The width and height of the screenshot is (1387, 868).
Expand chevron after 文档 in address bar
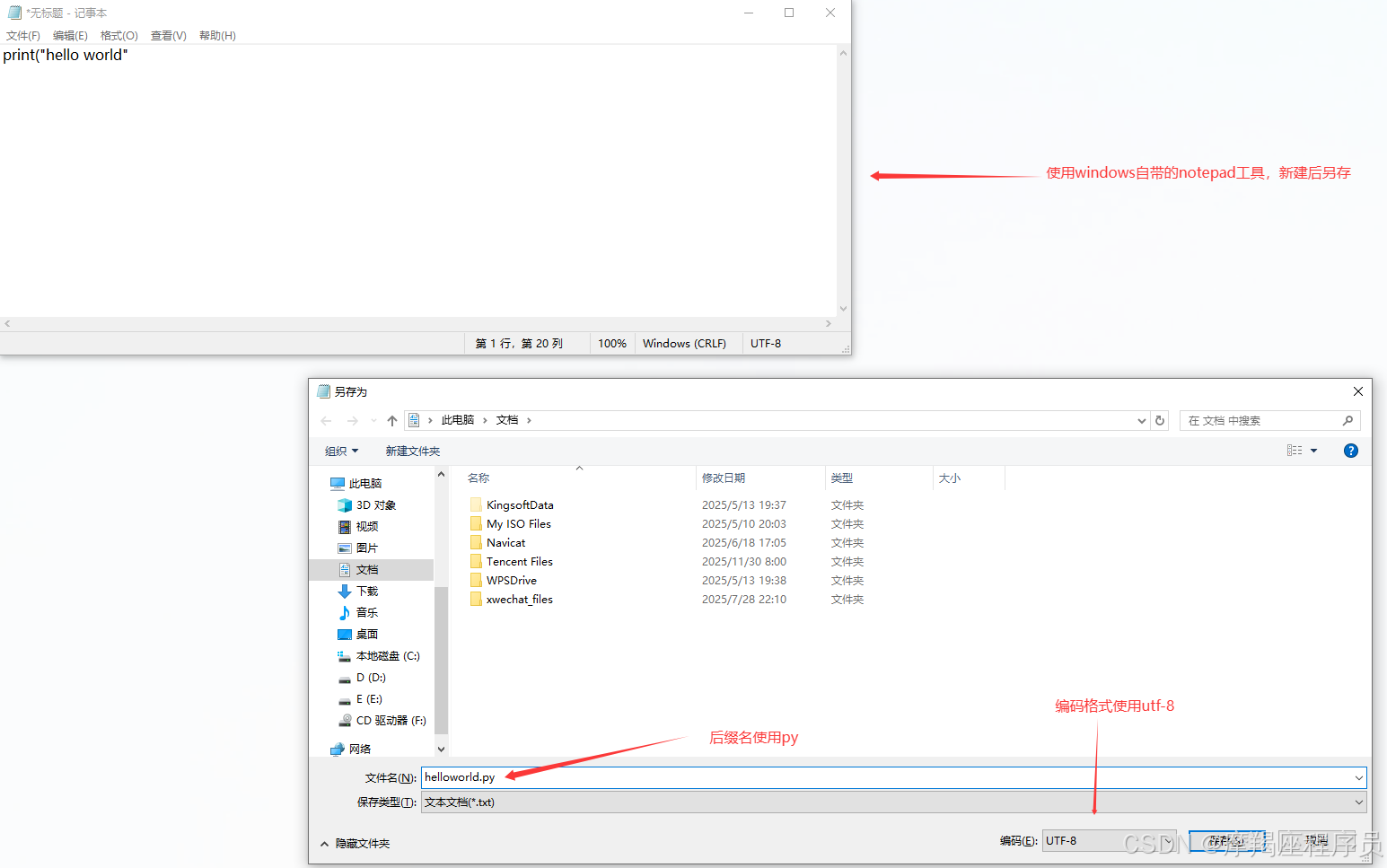tap(529, 420)
